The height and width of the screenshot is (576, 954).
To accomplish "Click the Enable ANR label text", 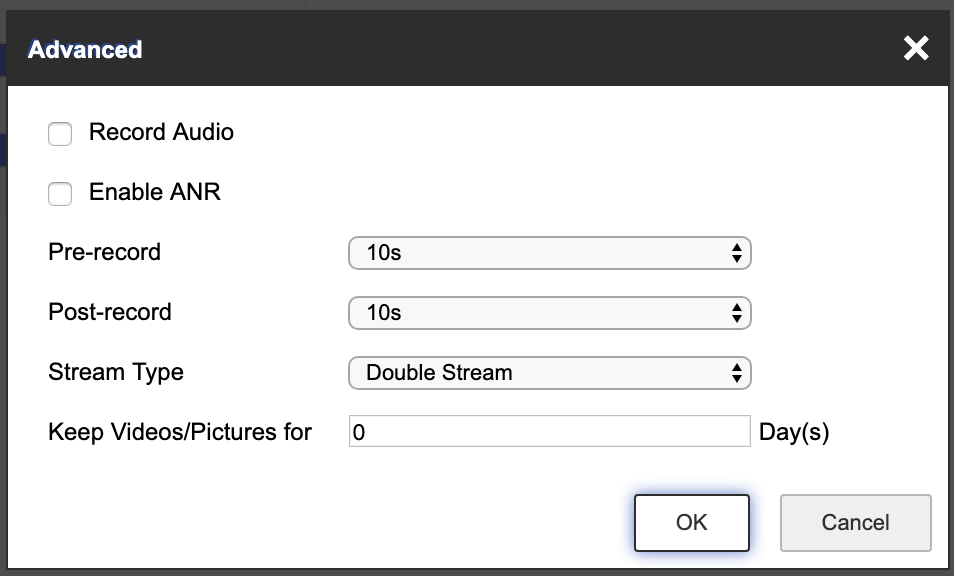I will pyautogui.click(x=155, y=192).
